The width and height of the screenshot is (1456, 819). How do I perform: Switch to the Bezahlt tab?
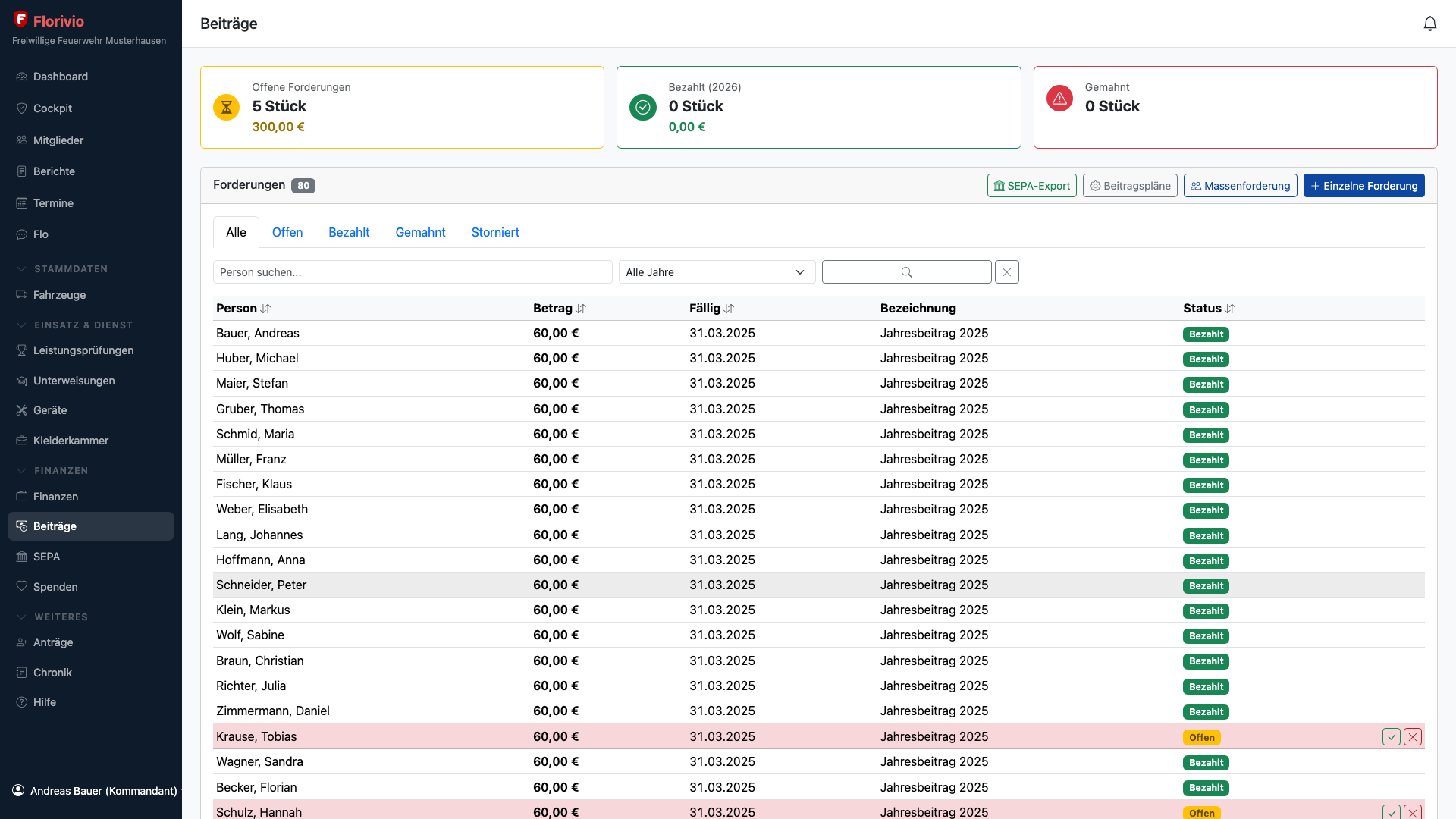point(349,232)
